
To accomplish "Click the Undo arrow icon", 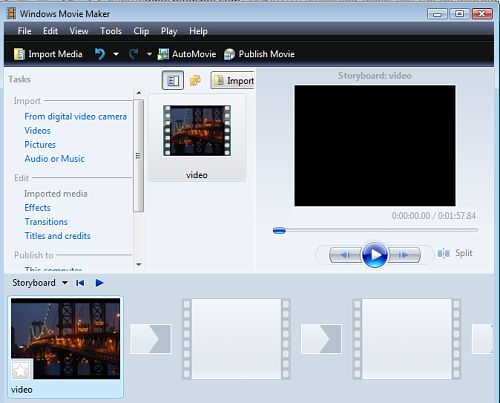I will coord(99,54).
